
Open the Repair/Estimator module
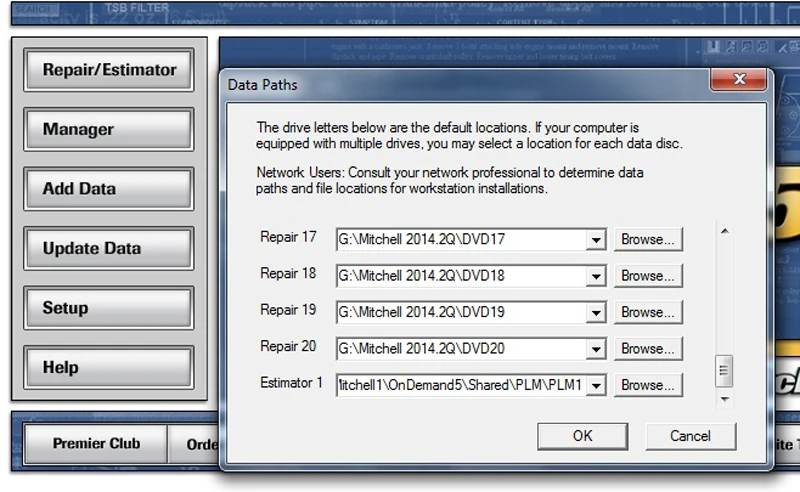click(109, 70)
